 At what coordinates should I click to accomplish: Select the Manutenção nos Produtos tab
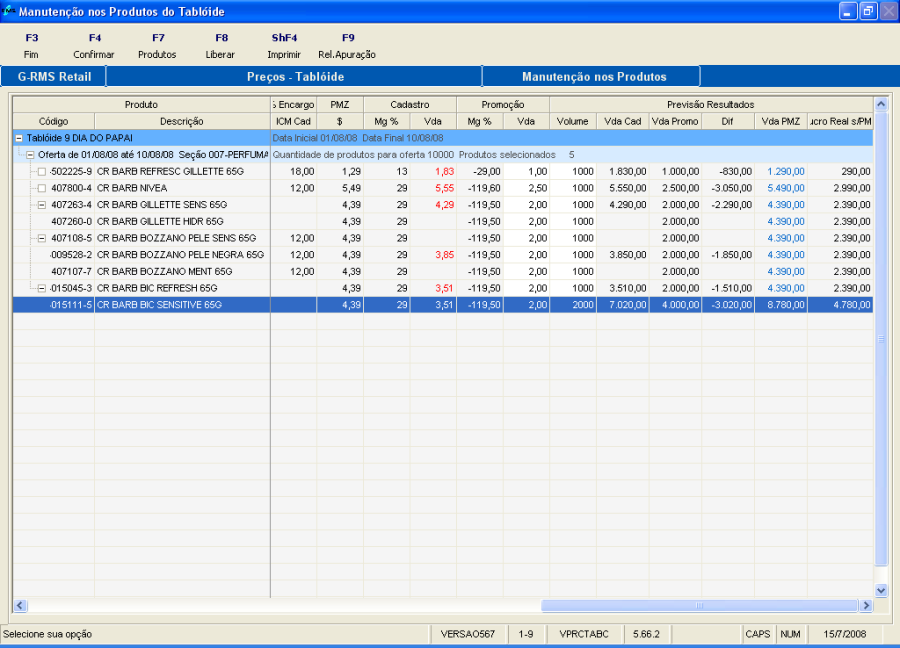point(593,76)
